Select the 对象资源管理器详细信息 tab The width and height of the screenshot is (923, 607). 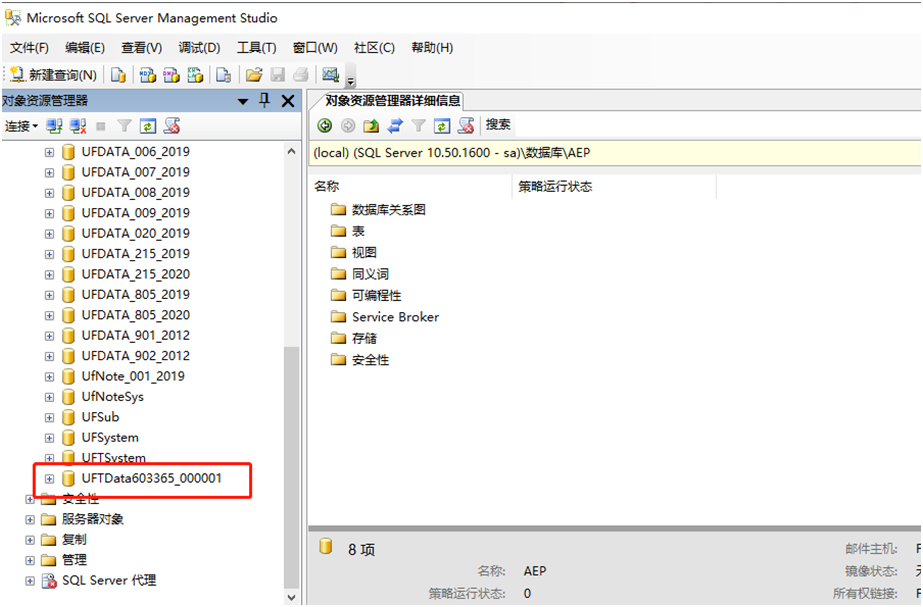(x=393, y=101)
